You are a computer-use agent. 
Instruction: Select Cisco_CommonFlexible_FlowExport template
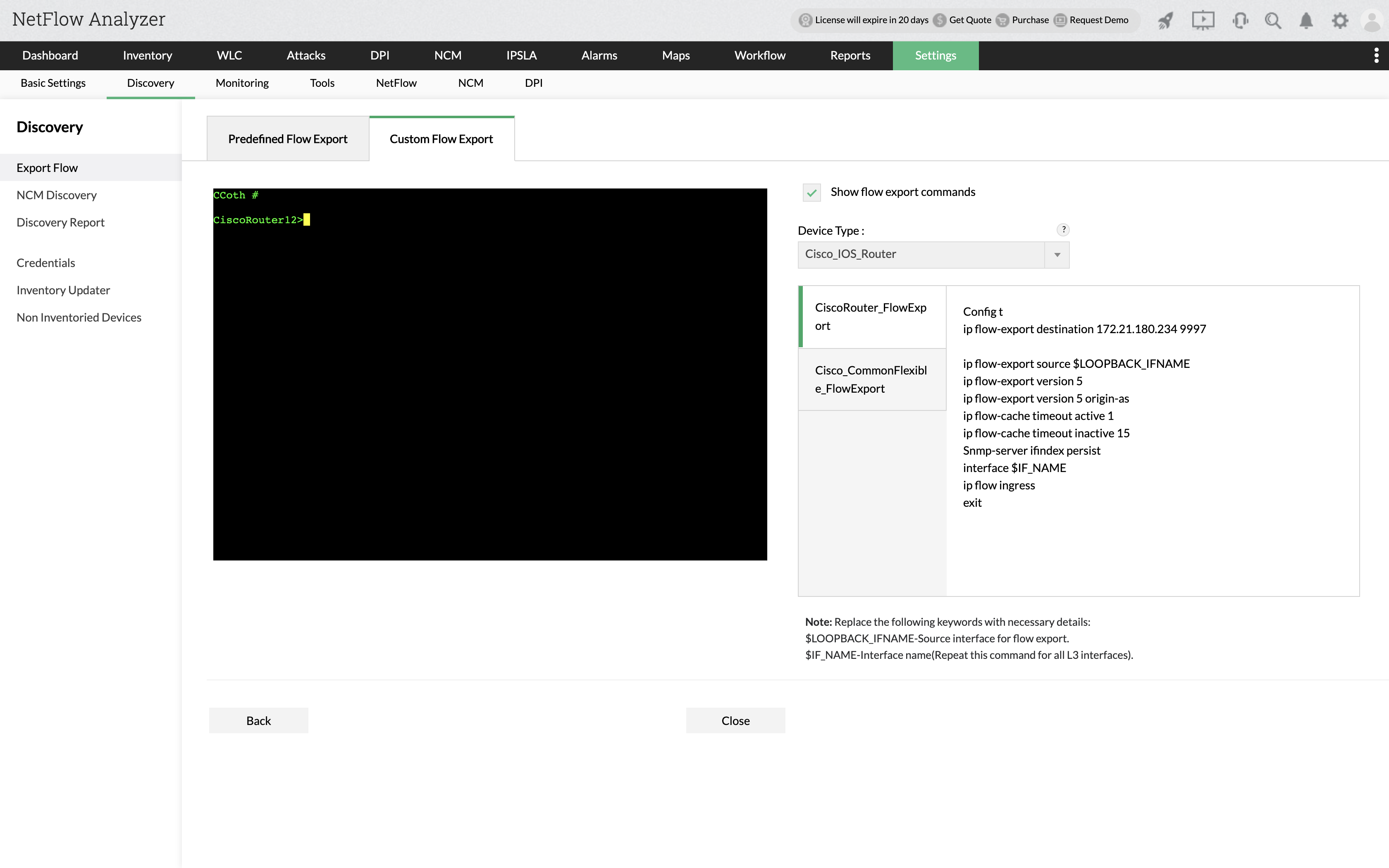(x=871, y=379)
